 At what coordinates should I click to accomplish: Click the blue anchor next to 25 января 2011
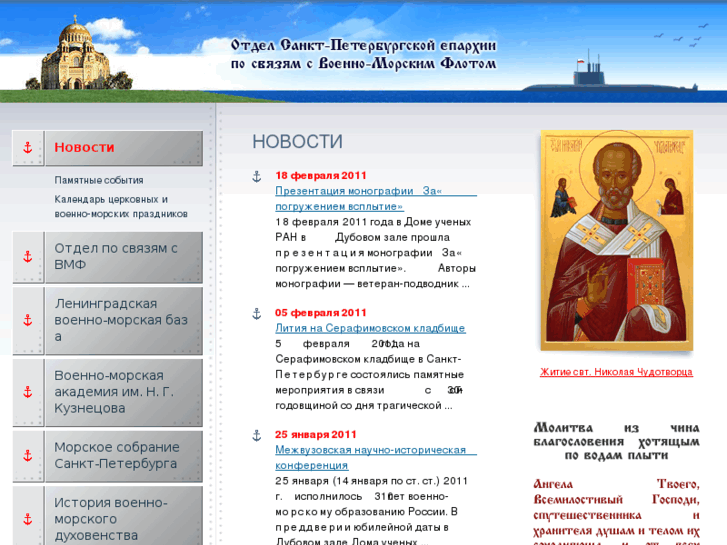click(257, 436)
